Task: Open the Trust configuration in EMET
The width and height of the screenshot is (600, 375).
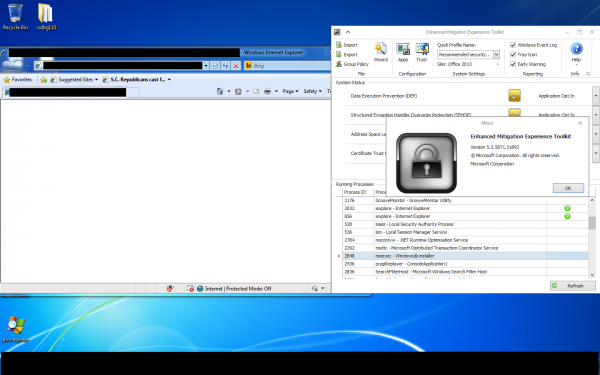Action: pos(422,52)
